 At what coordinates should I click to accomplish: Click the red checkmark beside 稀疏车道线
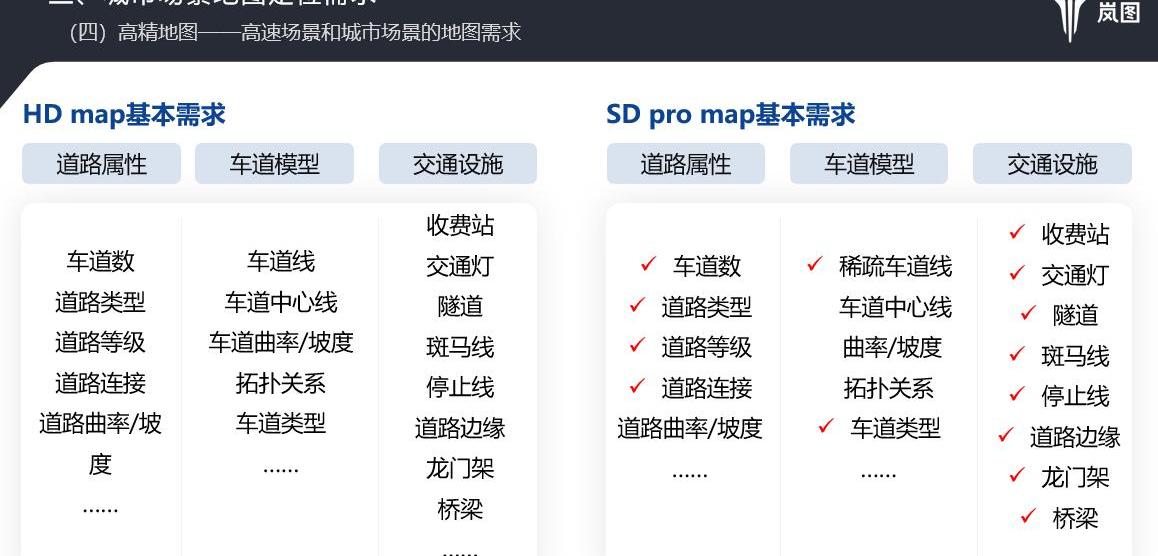click(815, 265)
